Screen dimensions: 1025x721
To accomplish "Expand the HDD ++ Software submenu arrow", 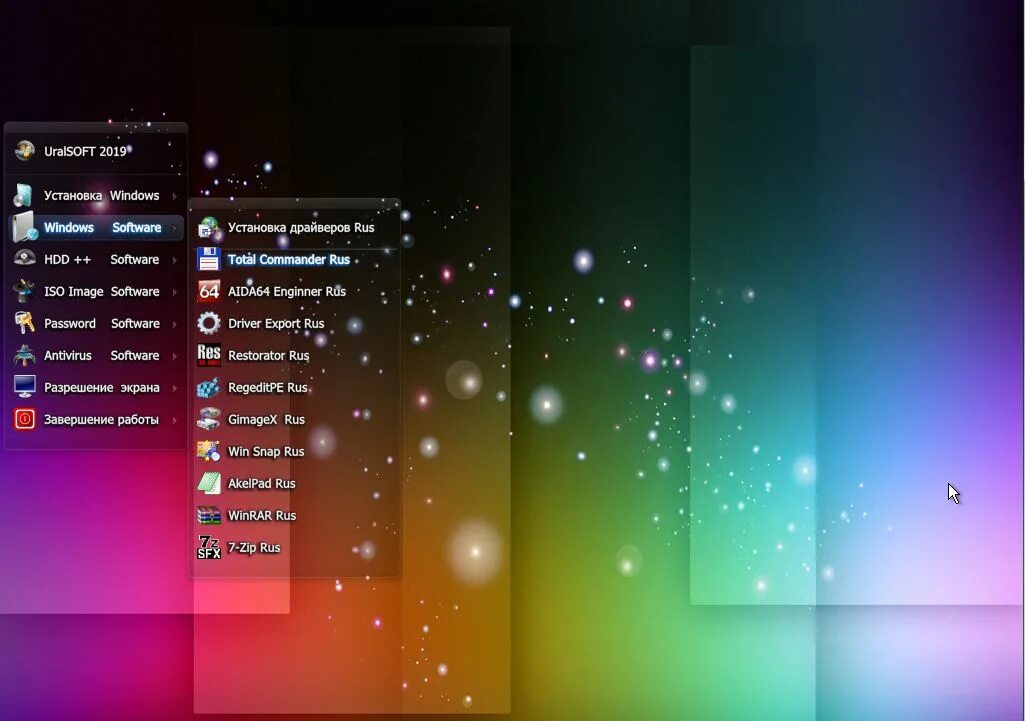I will click(175, 260).
